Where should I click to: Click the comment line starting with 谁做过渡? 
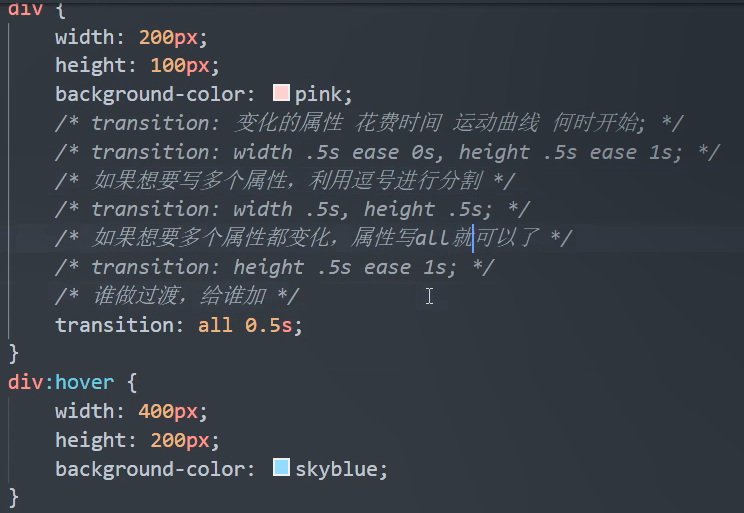pos(177,296)
